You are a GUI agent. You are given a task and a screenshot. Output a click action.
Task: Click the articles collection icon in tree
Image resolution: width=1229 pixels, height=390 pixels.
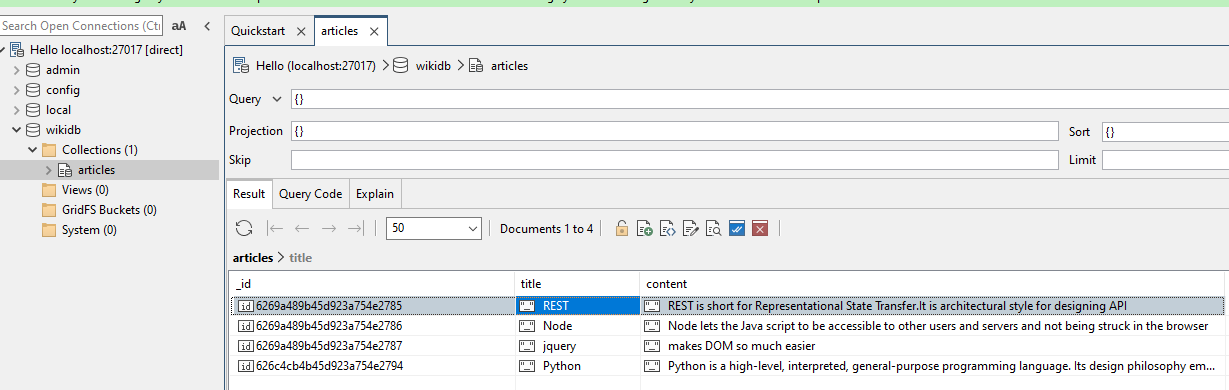pyautogui.click(x=66, y=170)
